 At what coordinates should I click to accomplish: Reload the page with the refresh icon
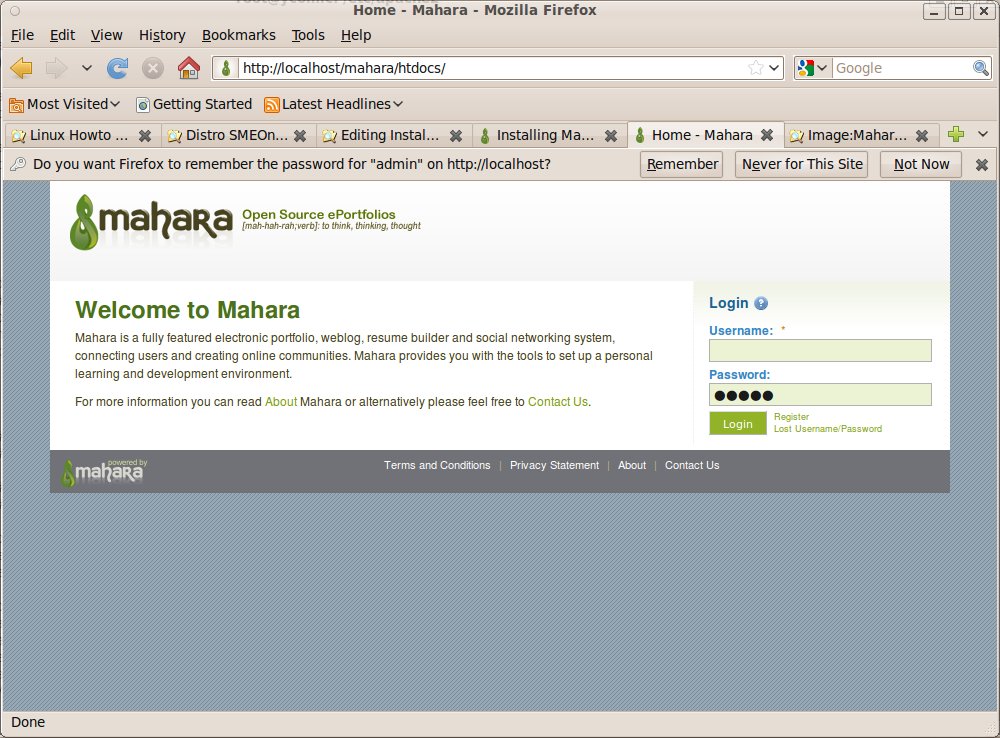(x=117, y=68)
